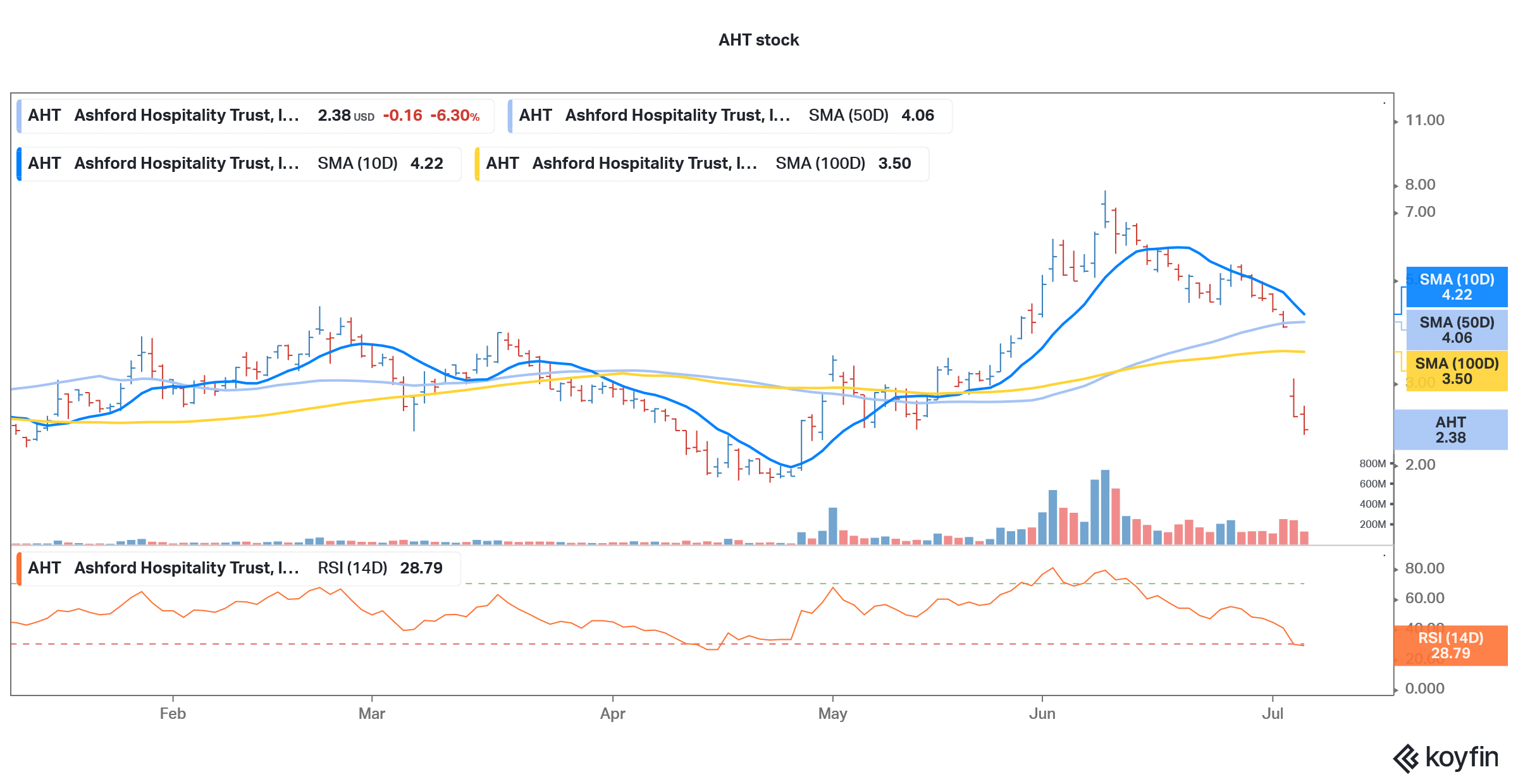Viewport: 1518px width, 784px height.
Task: Click the orange color bar beside RSI legend
Action: pos(19,568)
